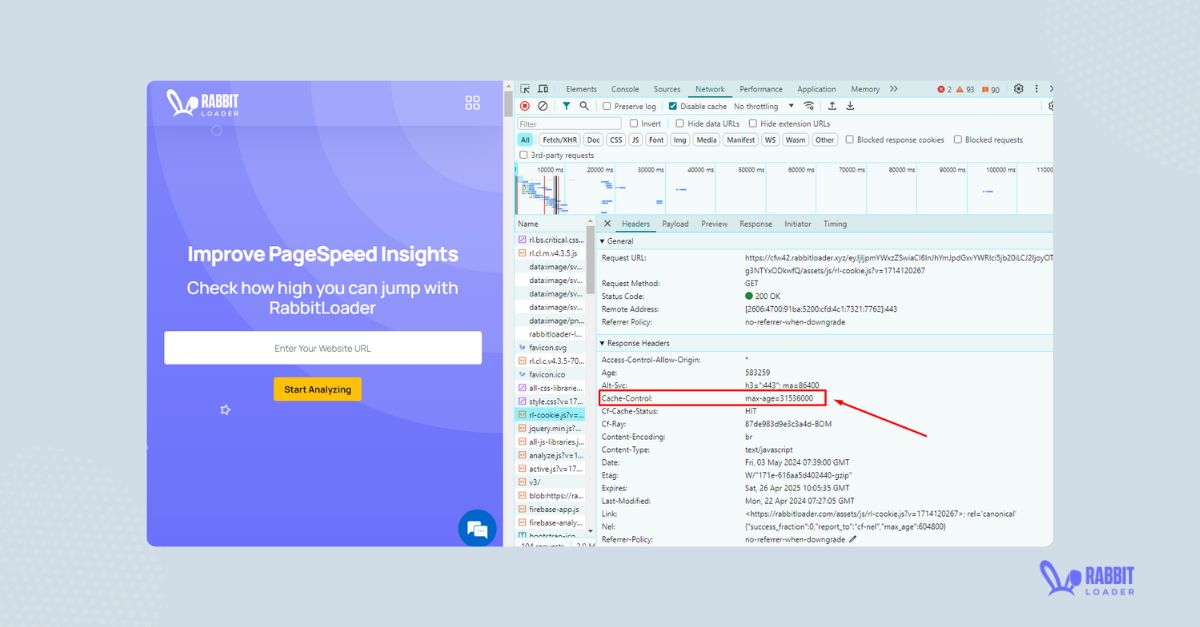Check the 3rd-party requests checkbox

(523, 155)
